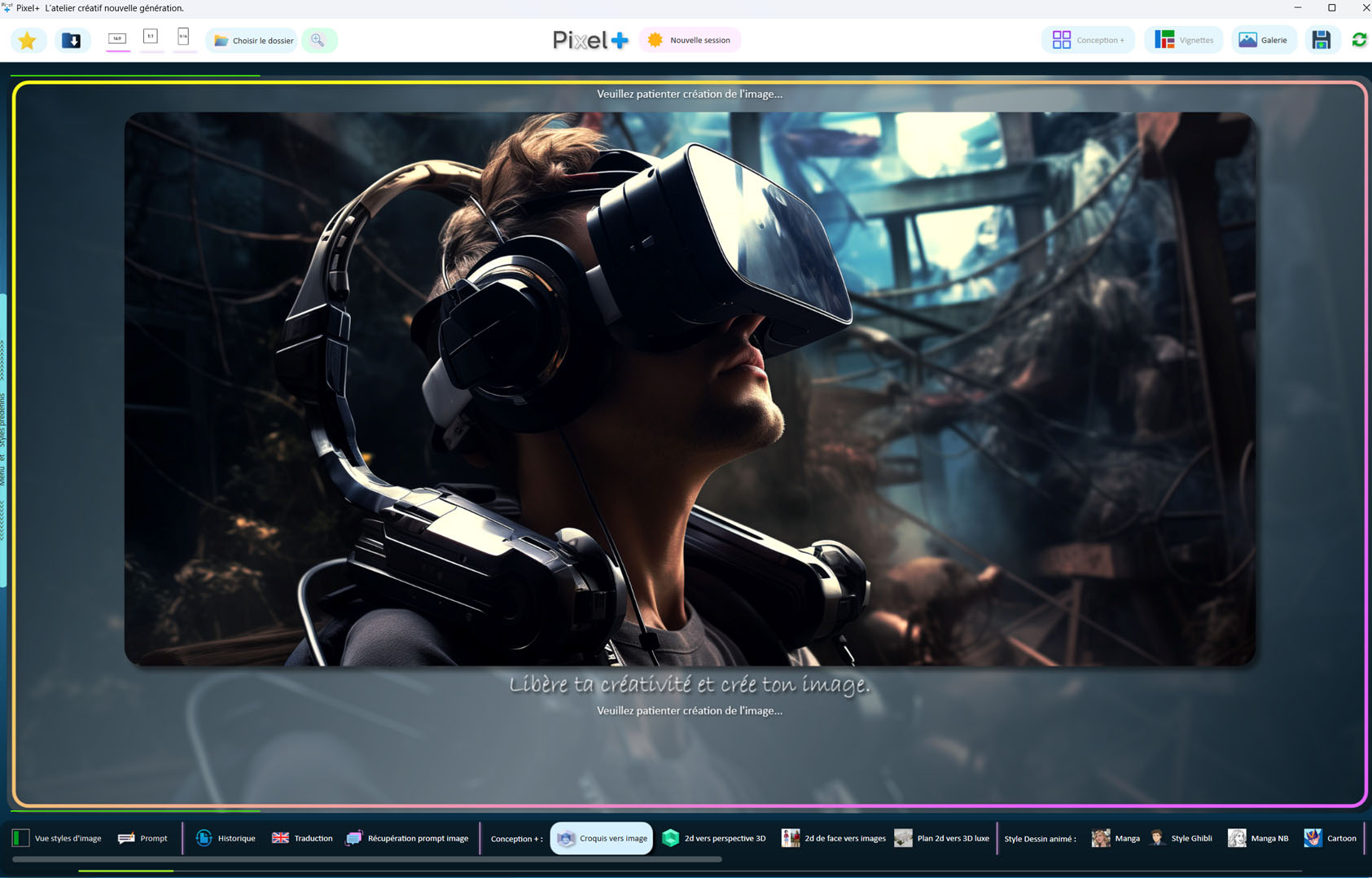Viewport: 1372px width, 878px height.
Task: Expand the left side styles menu panel
Action: pyautogui.click(x=3, y=440)
